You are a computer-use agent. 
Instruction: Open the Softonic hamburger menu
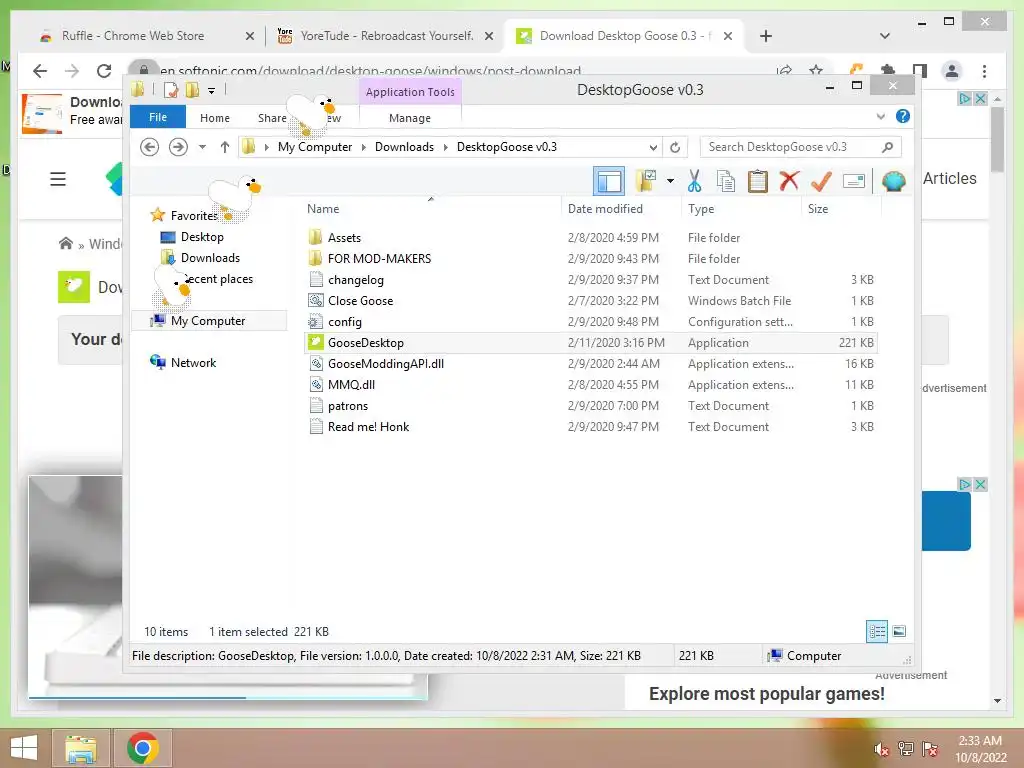(x=58, y=179)
